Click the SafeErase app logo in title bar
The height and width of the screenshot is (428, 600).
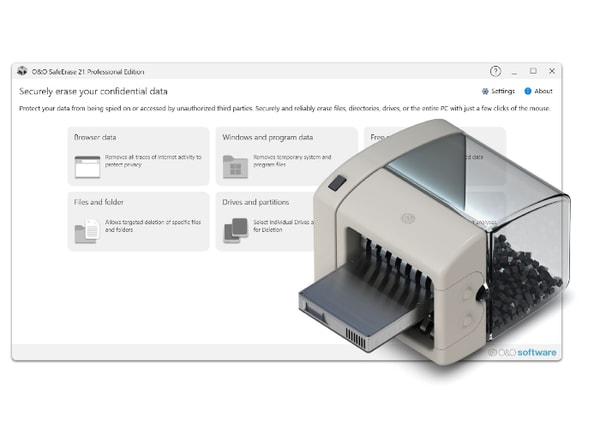click(22, 71)
